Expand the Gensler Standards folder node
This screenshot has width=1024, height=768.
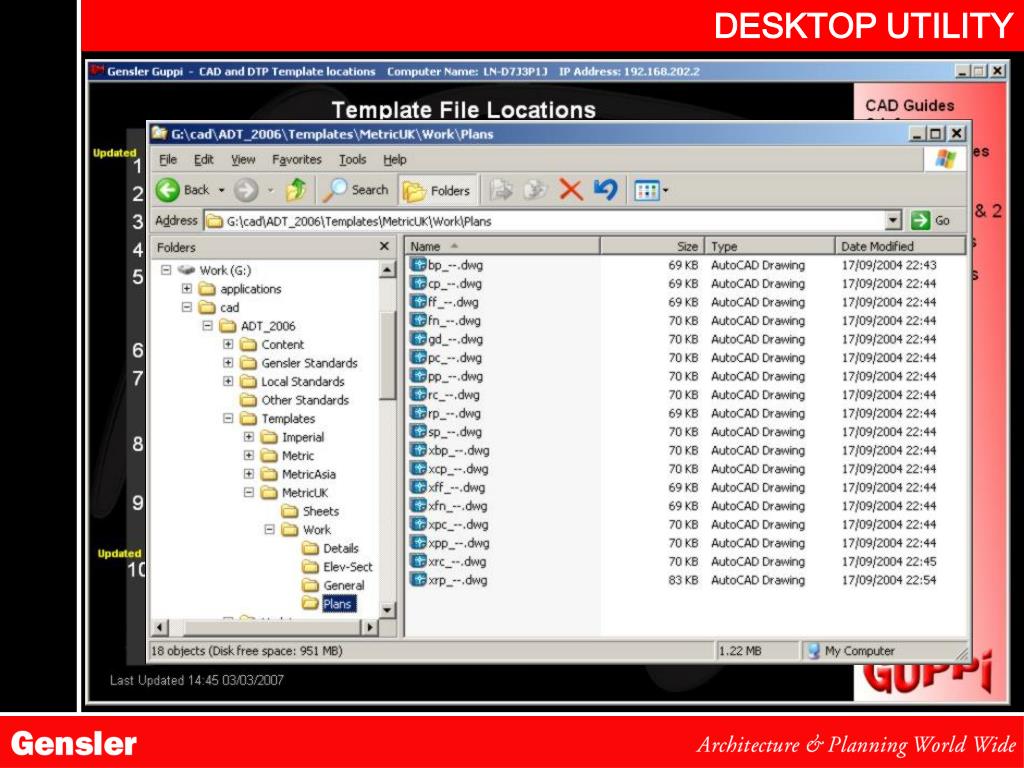228,362
